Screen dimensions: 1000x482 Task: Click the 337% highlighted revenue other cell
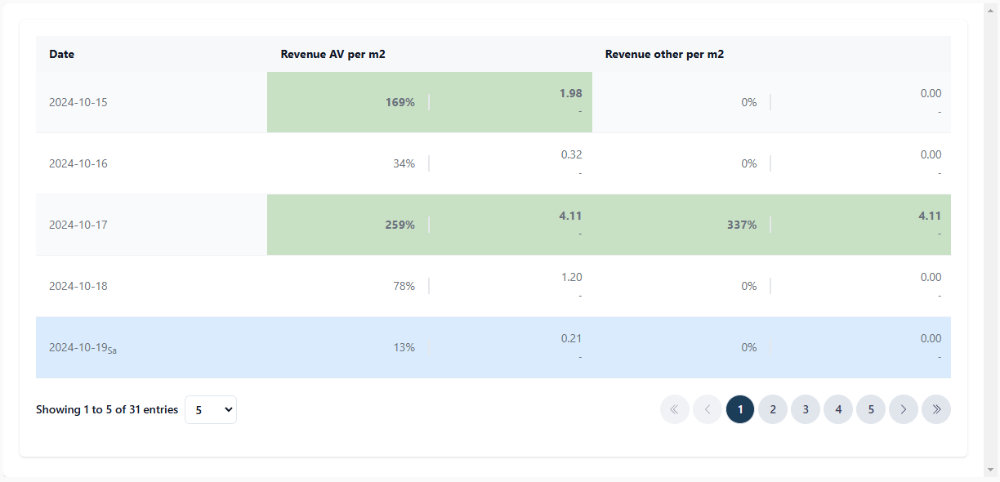[x=741, y=225]
